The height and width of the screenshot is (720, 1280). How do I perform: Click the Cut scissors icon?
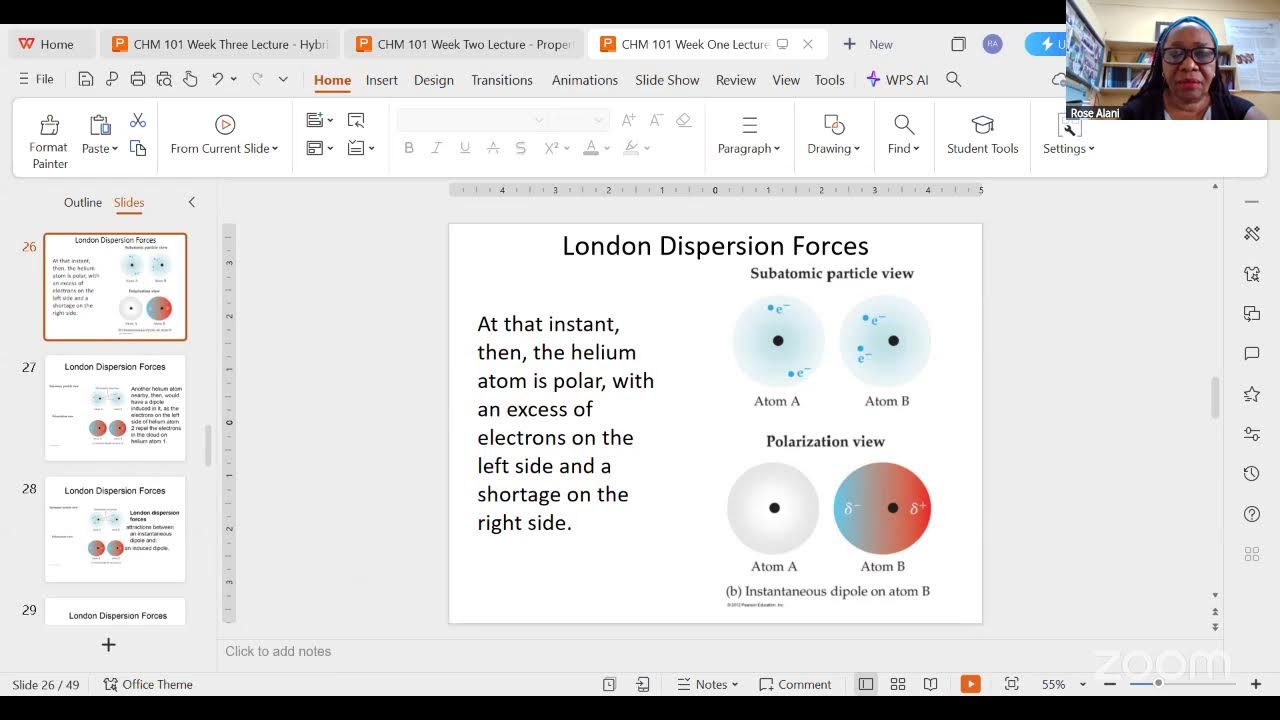[x=138, y=120]
